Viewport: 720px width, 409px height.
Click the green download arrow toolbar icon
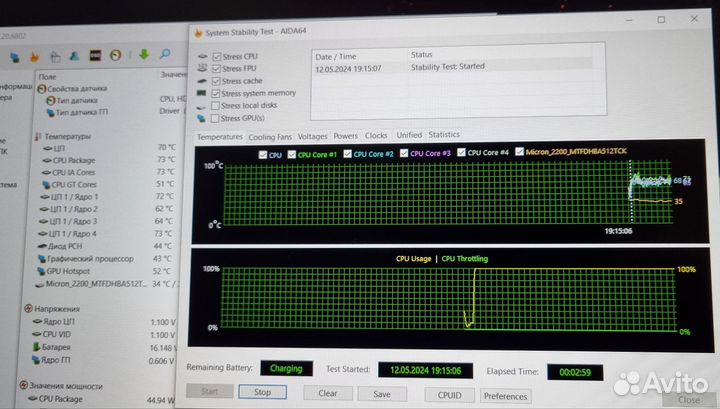(x=144, y=55)
